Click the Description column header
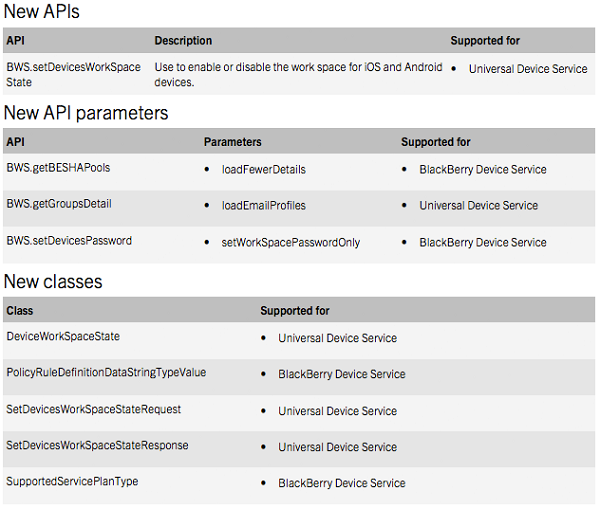Viewport: 600px width, 509px height. [183, 41]
